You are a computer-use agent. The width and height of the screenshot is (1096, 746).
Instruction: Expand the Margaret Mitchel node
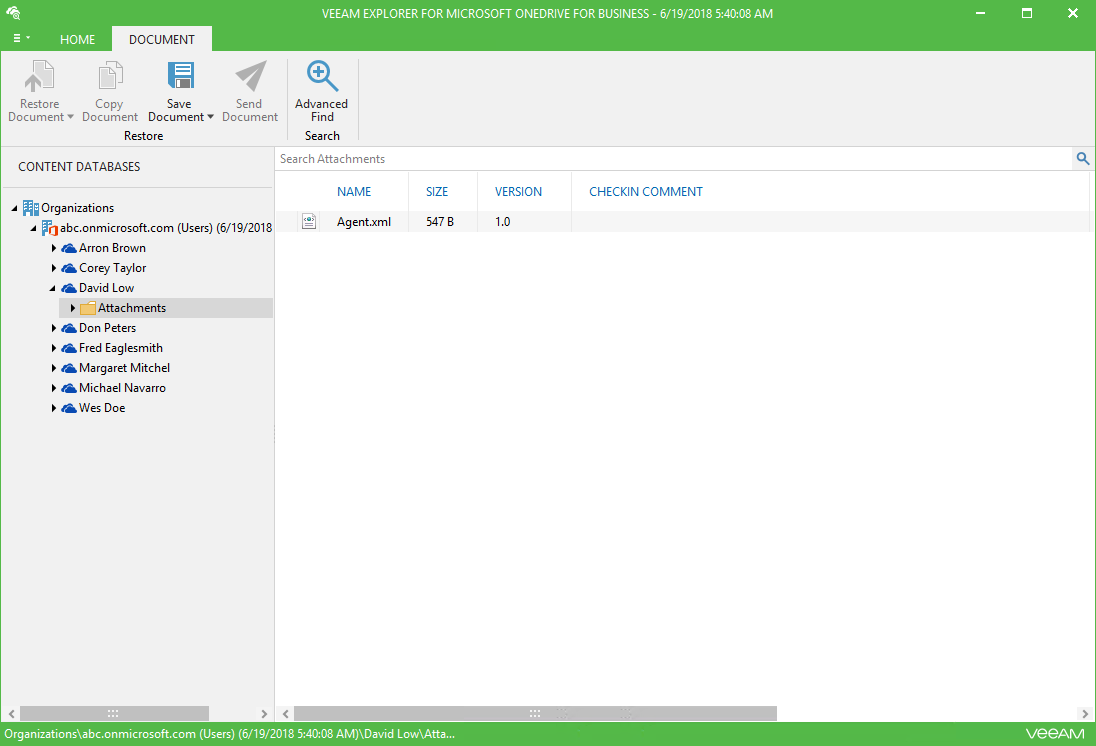[x=53, y=368]
